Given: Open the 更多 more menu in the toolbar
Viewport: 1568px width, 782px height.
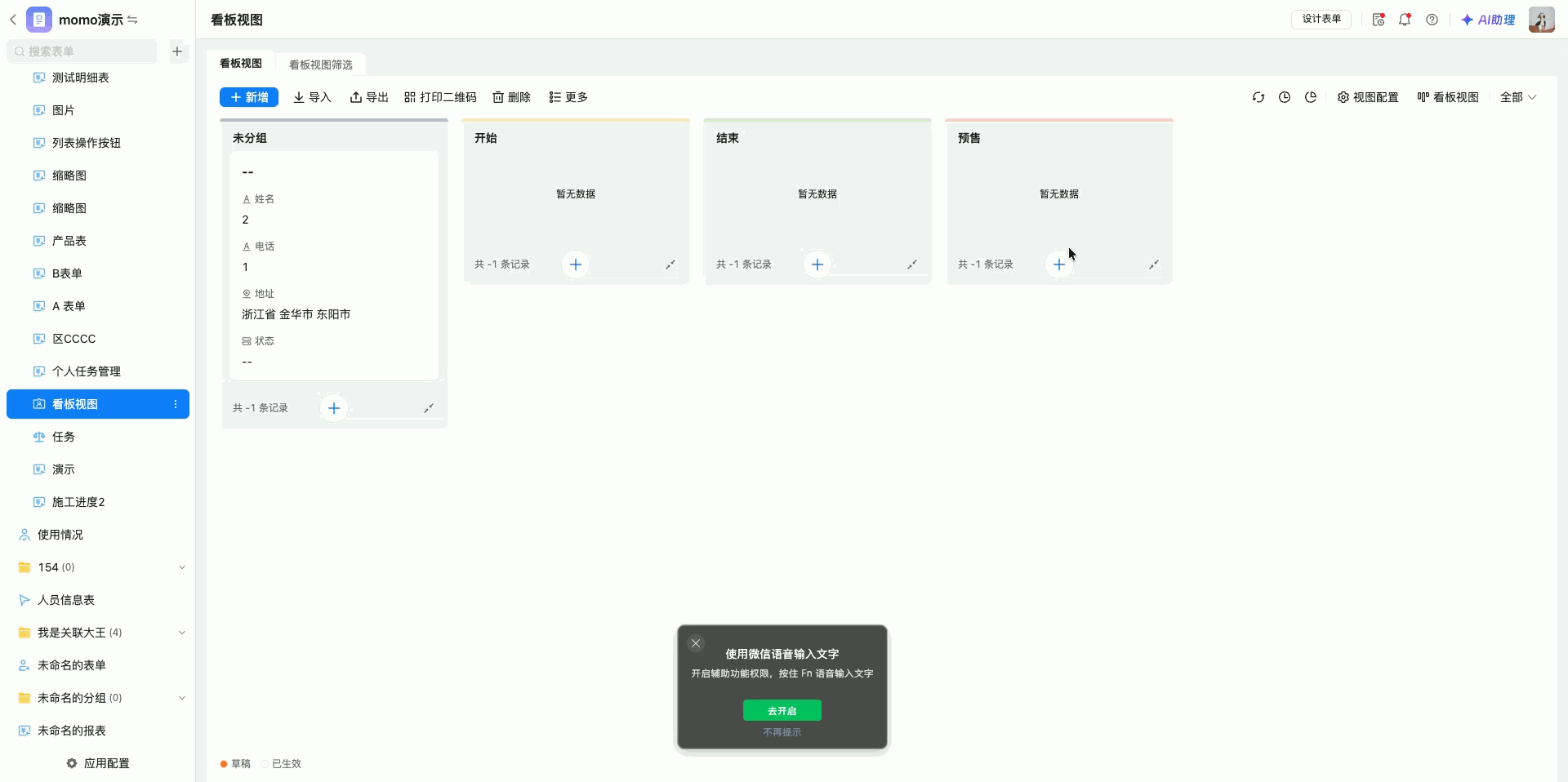Looking at the screenshot, I should pyautogui.click(x=568, y=97).
